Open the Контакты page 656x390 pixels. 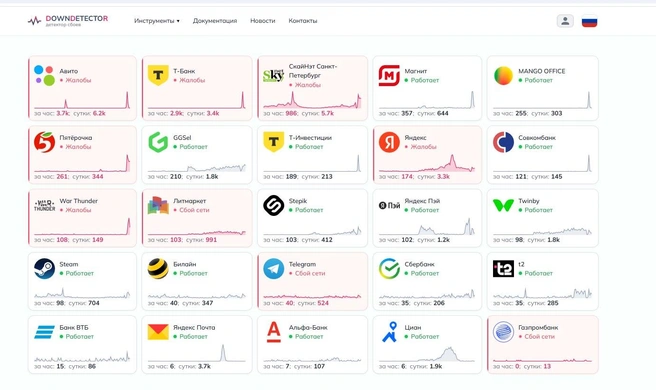302,21
